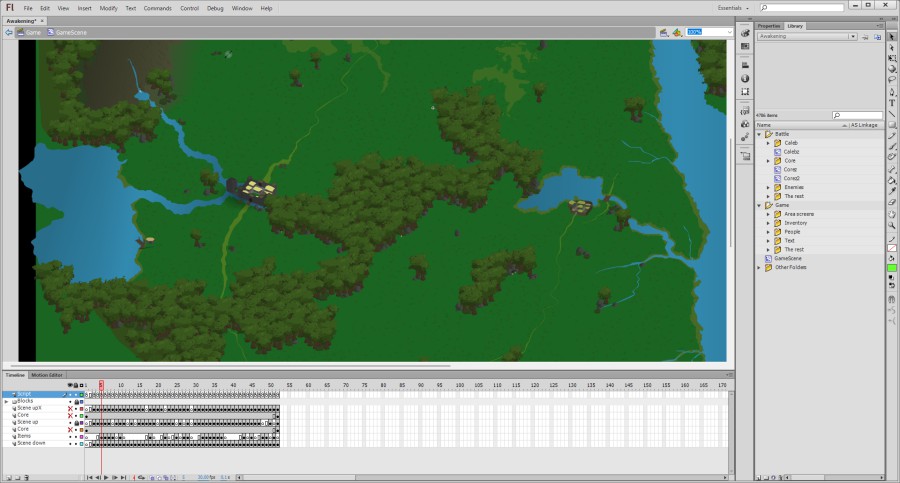
Task: Click back arrow in edit bar
Action: click(9, 32)
